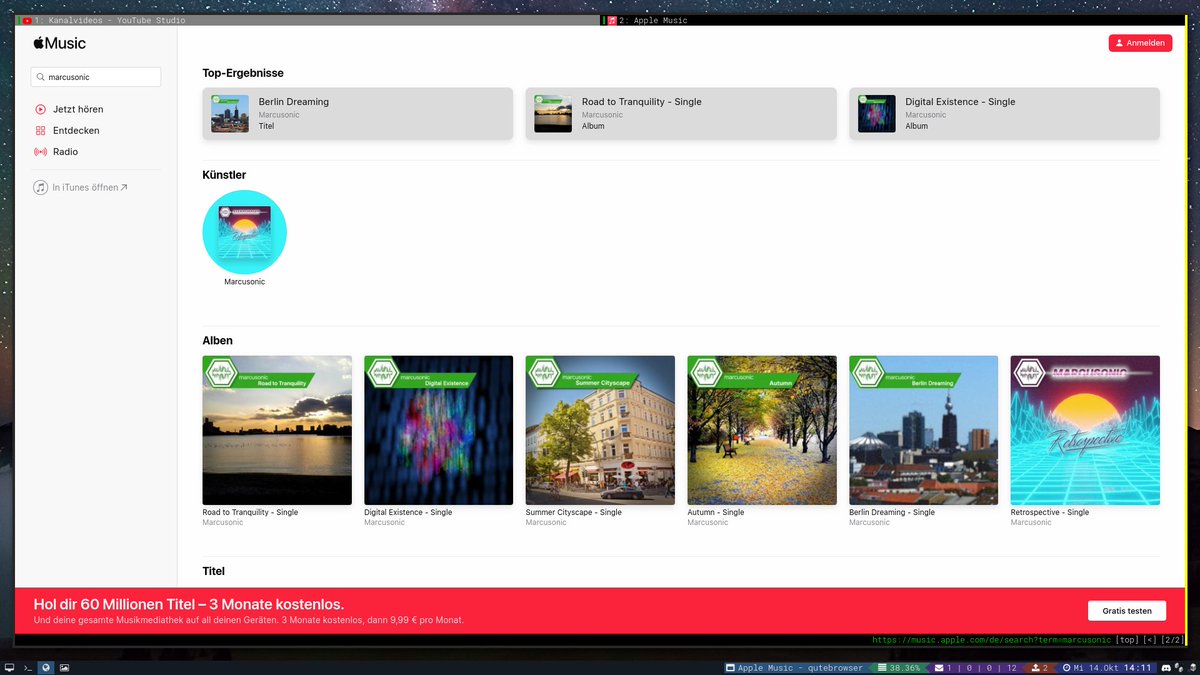Click the music.apple.com URL in status bar
The height and width of the screenshot is (675, 1200).
coord(991,640)
